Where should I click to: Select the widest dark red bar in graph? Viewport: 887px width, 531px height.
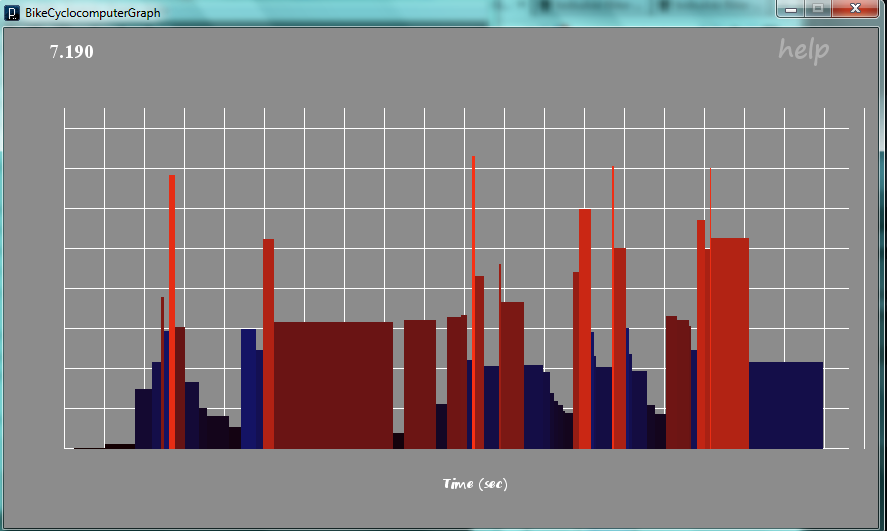334,386
